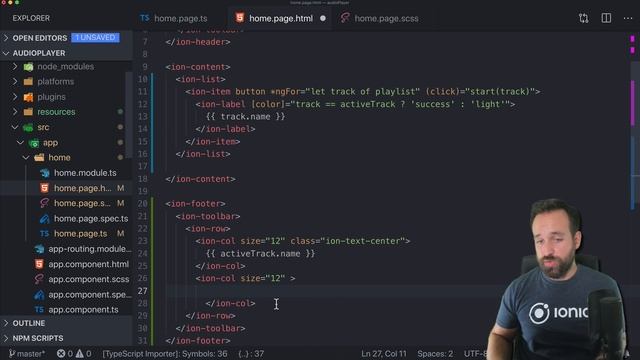
Task: Expand the Outline section
Action: (6, 323)
